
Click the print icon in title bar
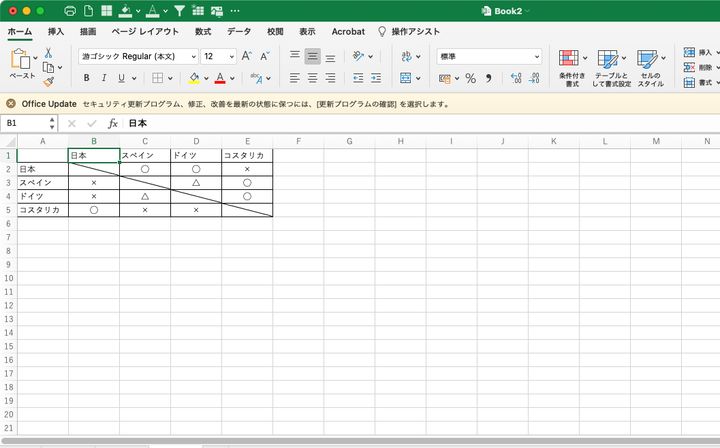(x=70, y=11)
